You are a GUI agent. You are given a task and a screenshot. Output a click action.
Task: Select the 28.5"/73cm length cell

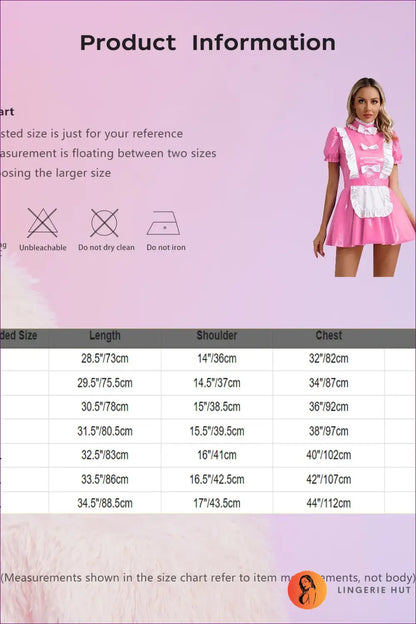point(105,359)
